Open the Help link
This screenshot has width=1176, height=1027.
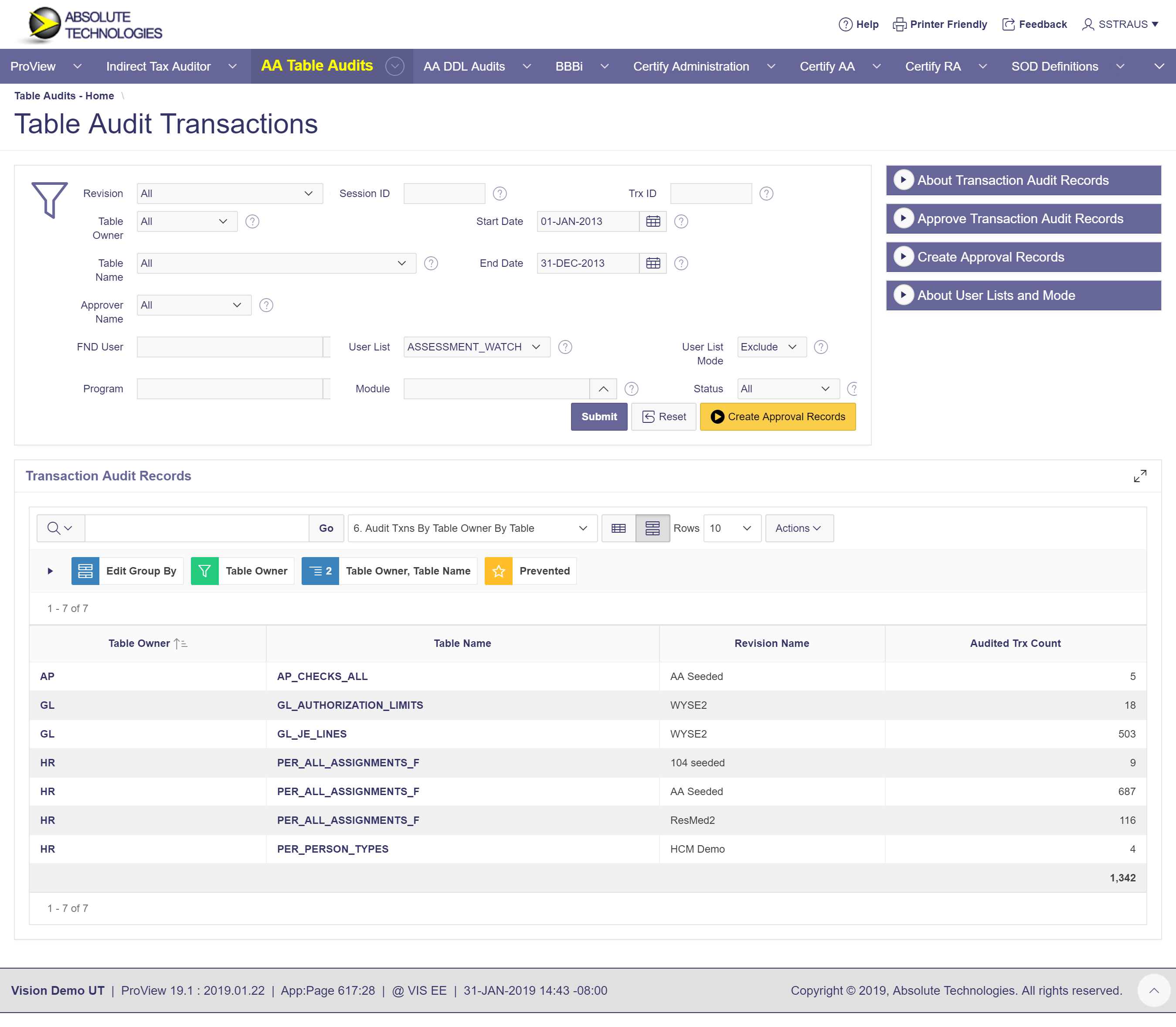tap(858, 24)
